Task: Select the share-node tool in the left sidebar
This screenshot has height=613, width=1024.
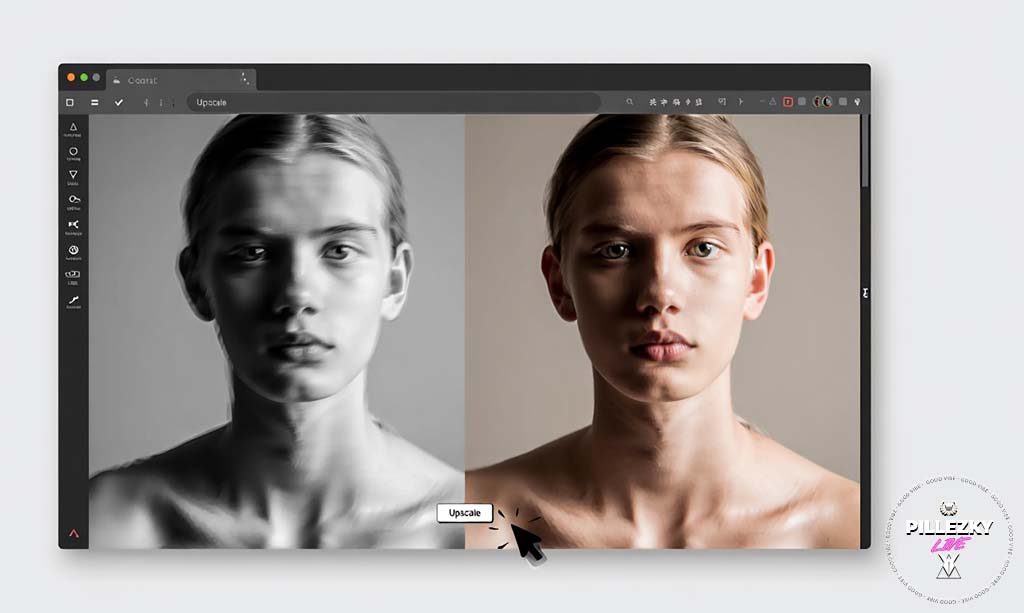Action: tap(73, 224)
